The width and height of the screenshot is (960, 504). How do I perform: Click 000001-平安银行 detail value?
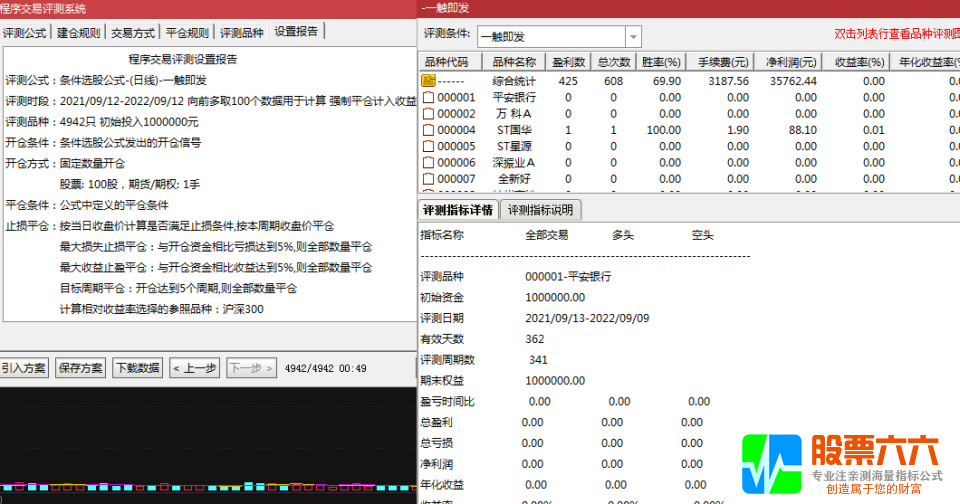568,277
